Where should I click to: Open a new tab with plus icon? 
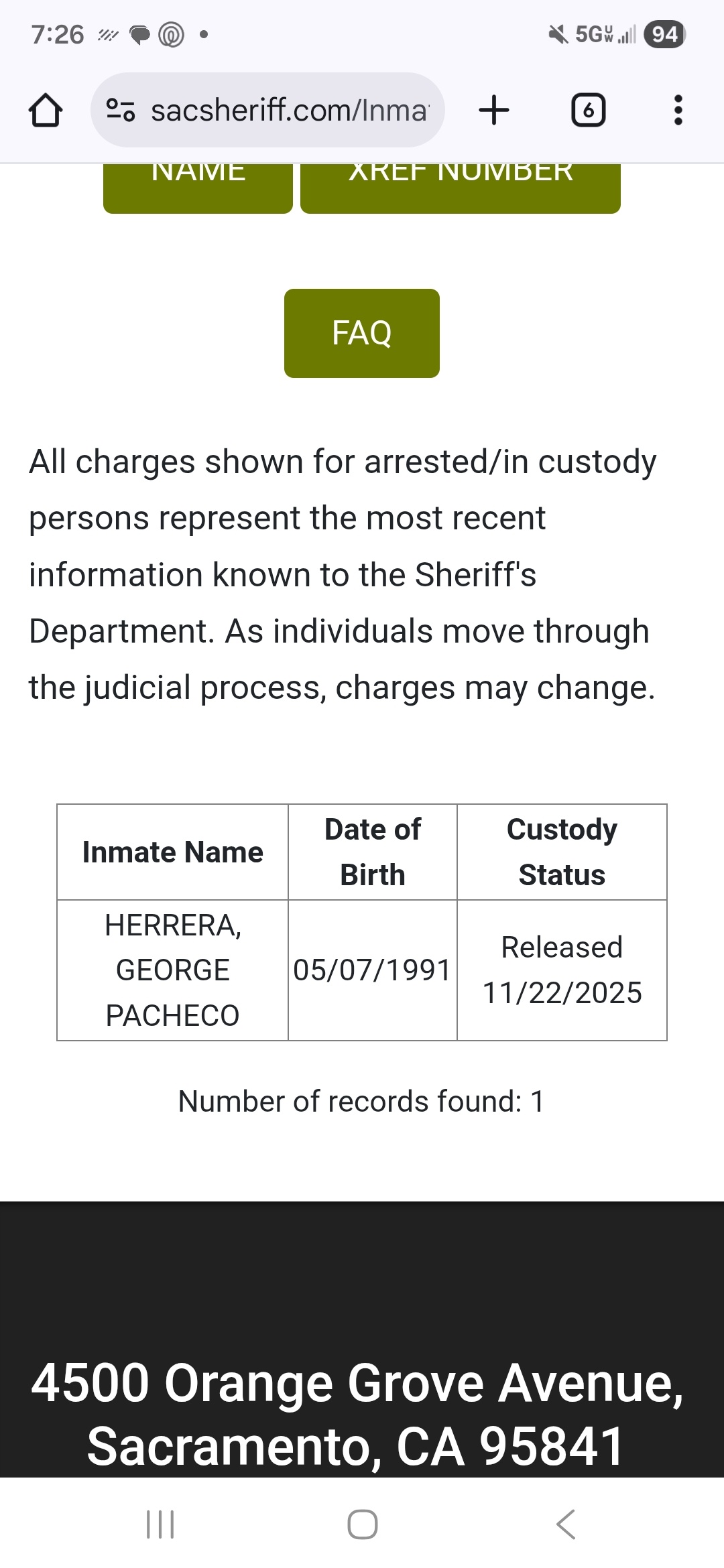[x=494, y=110]
